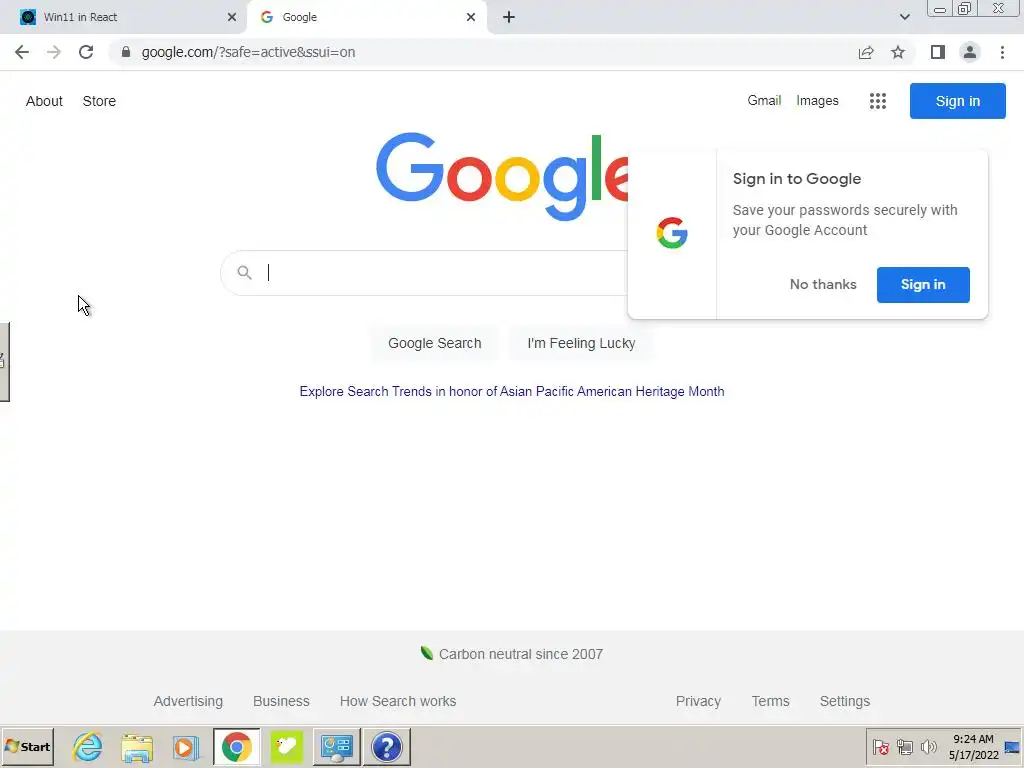Viewport: 1024px width, 768px height.
Task: Click the show desktop tray icon
Action: pyautogui.click(x=1012, y=747)
